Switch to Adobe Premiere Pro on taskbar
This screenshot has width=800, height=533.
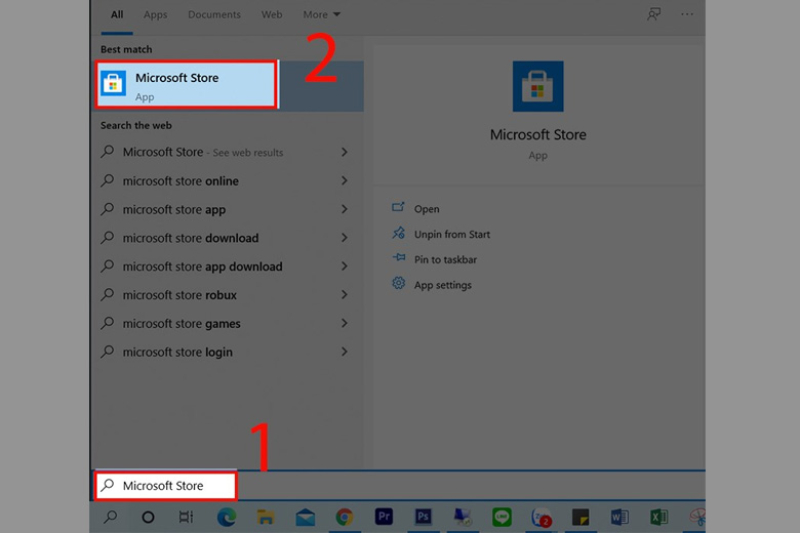coord(384,517)
